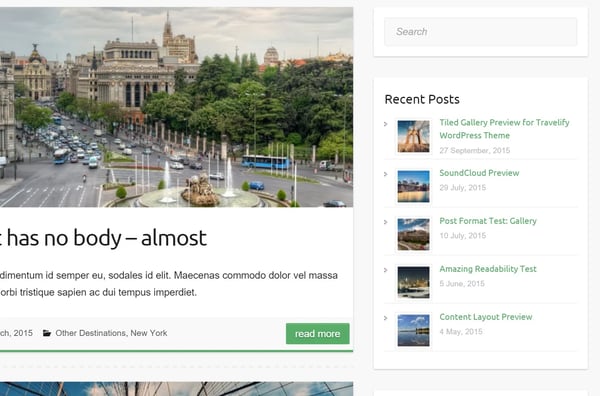Open 'Tiled Gallery Preview for Travelify' post link

[x=504, y=129]
